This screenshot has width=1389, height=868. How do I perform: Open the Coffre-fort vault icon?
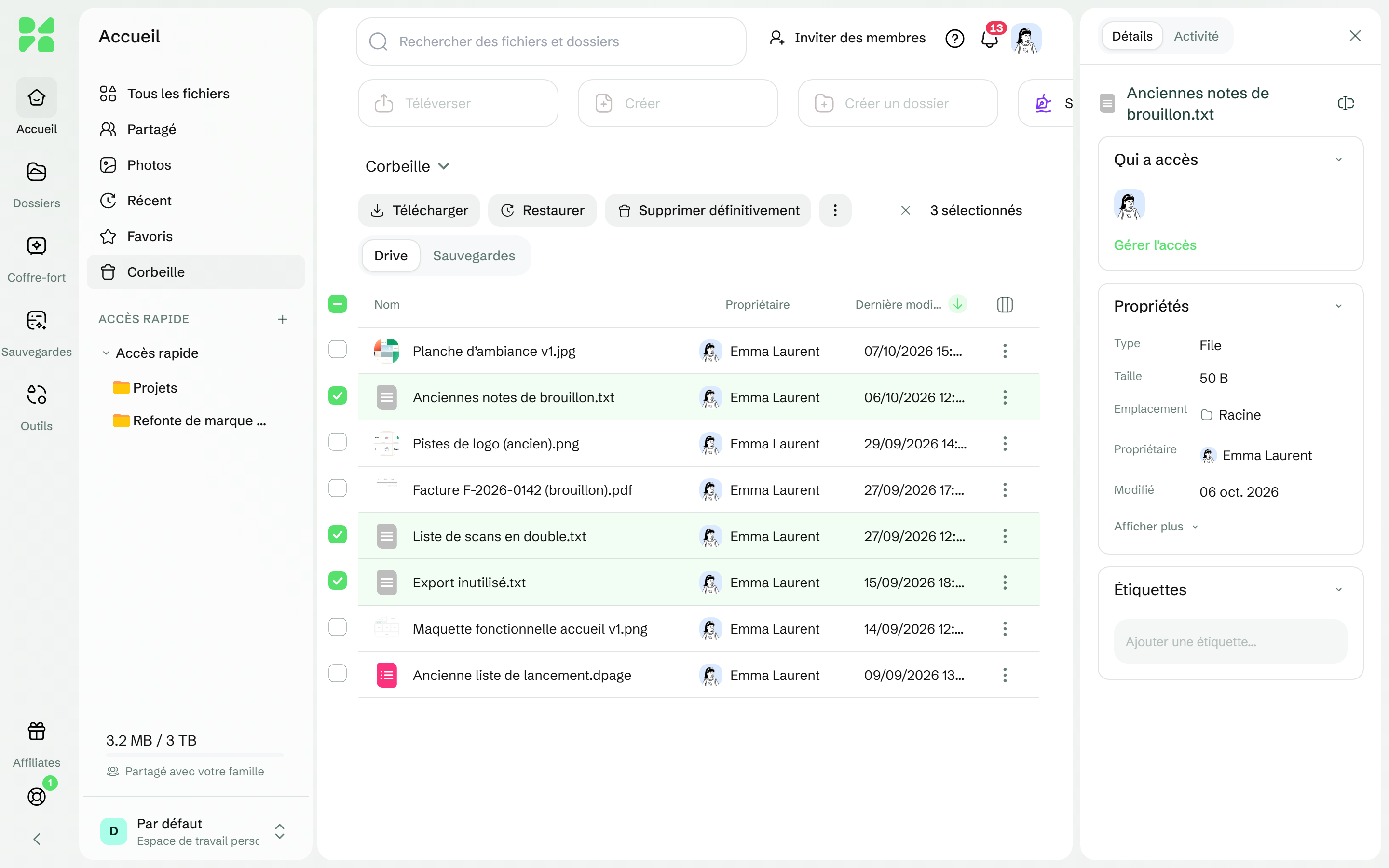pyautogui.click(x=36, y=246)
